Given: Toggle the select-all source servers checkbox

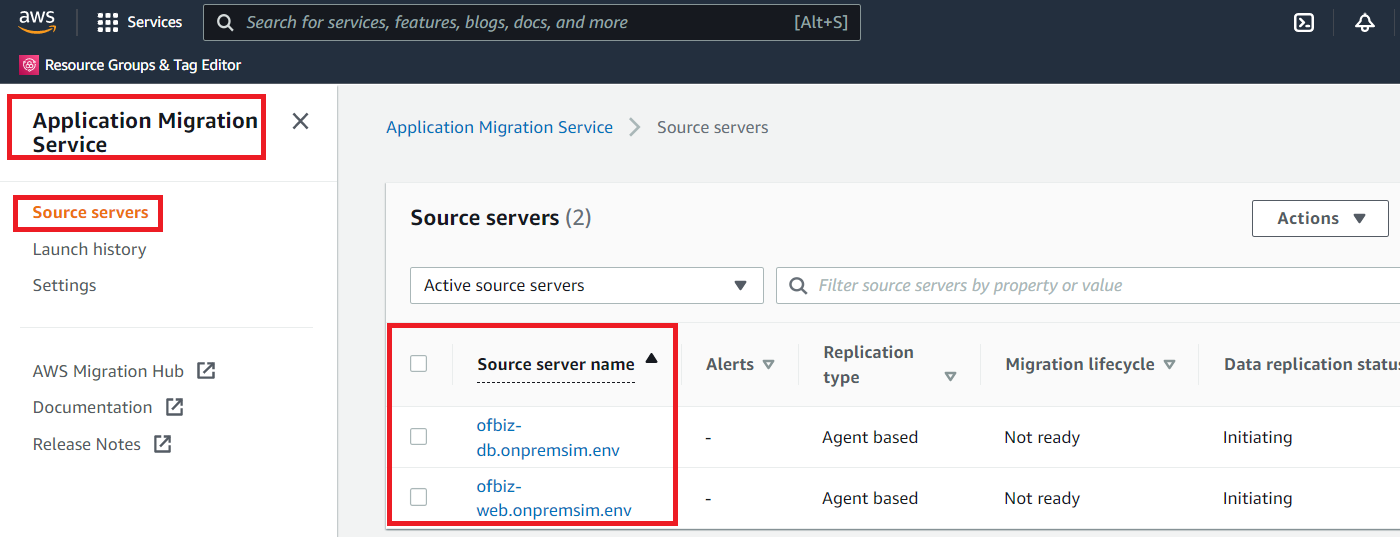Looking at the screenshot, I should click(x=419, y=364).
